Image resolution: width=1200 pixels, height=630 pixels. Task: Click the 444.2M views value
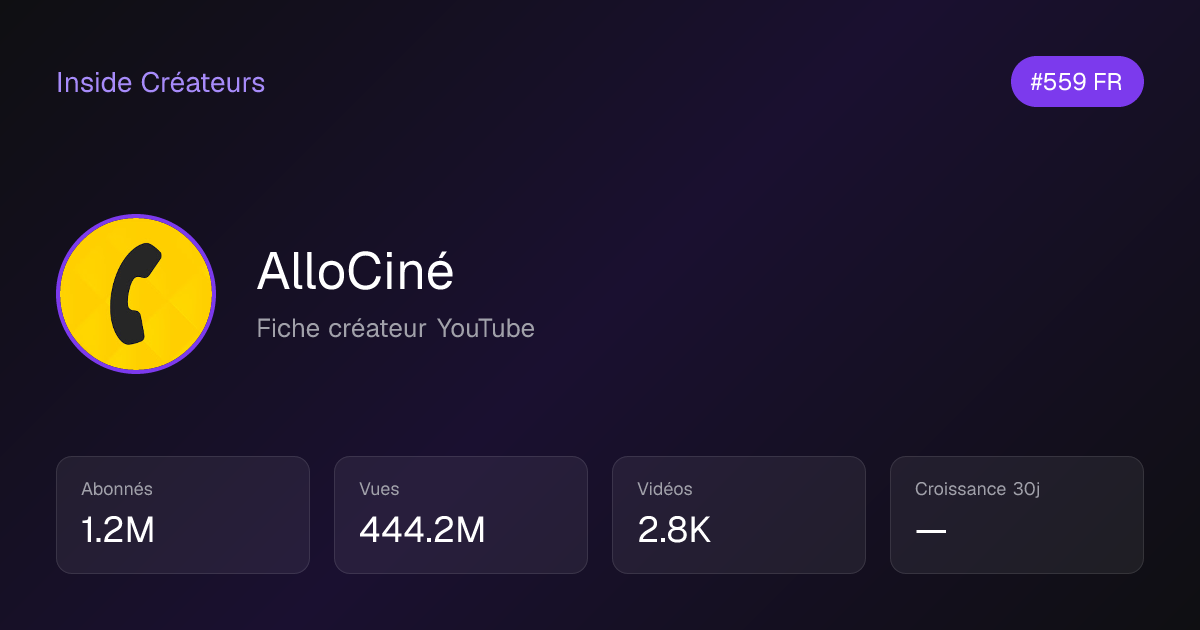pos(422,530)
